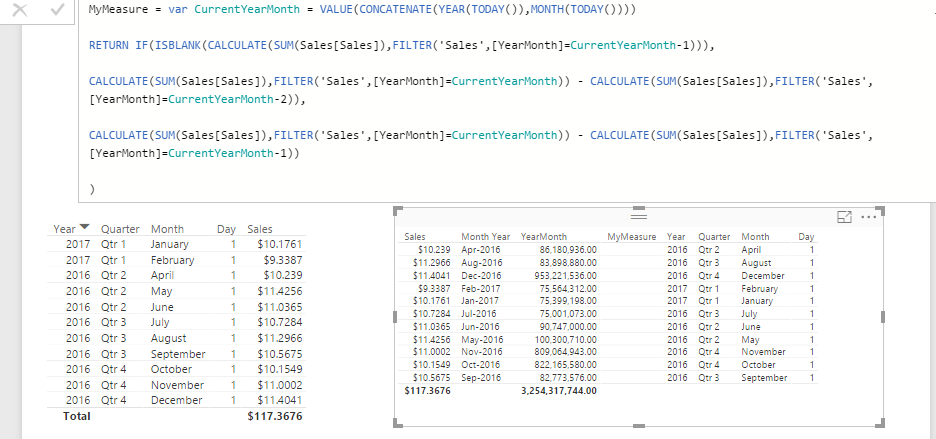The height and width of the screenshot is (439, 936).
Task: Click the Day header in the right table
Action: [x=806, y=237]
